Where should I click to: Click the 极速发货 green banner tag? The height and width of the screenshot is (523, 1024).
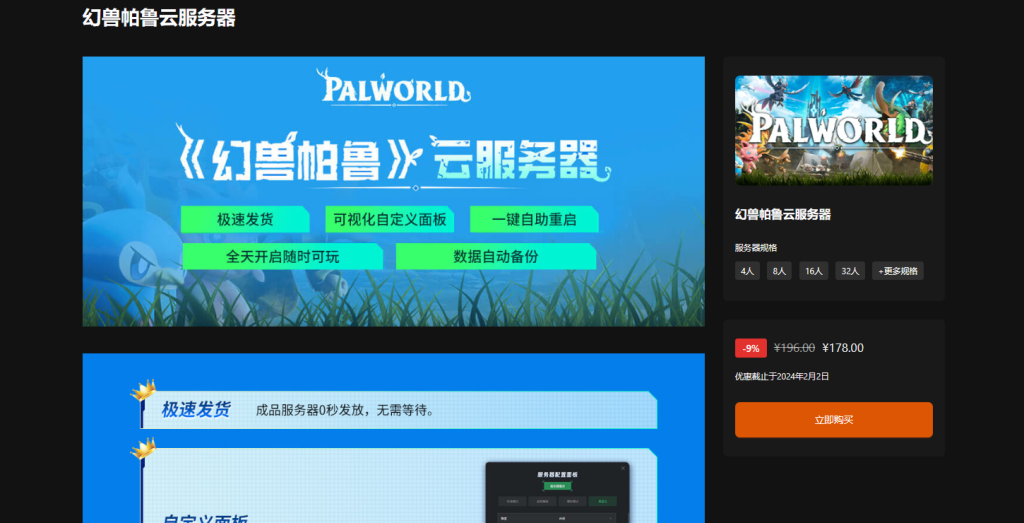click(x=245, y=219)
